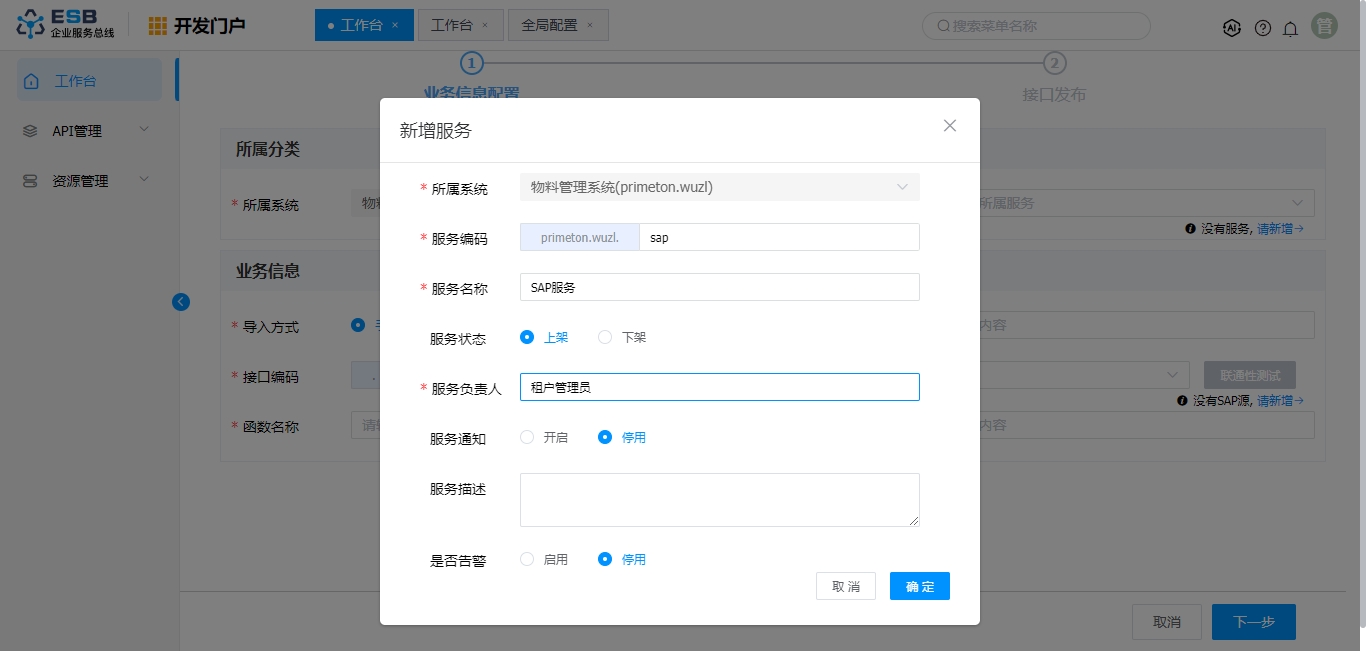Click the user avatar icon
This screenshot has width=1366, height=651.
tap(1325, 27)
